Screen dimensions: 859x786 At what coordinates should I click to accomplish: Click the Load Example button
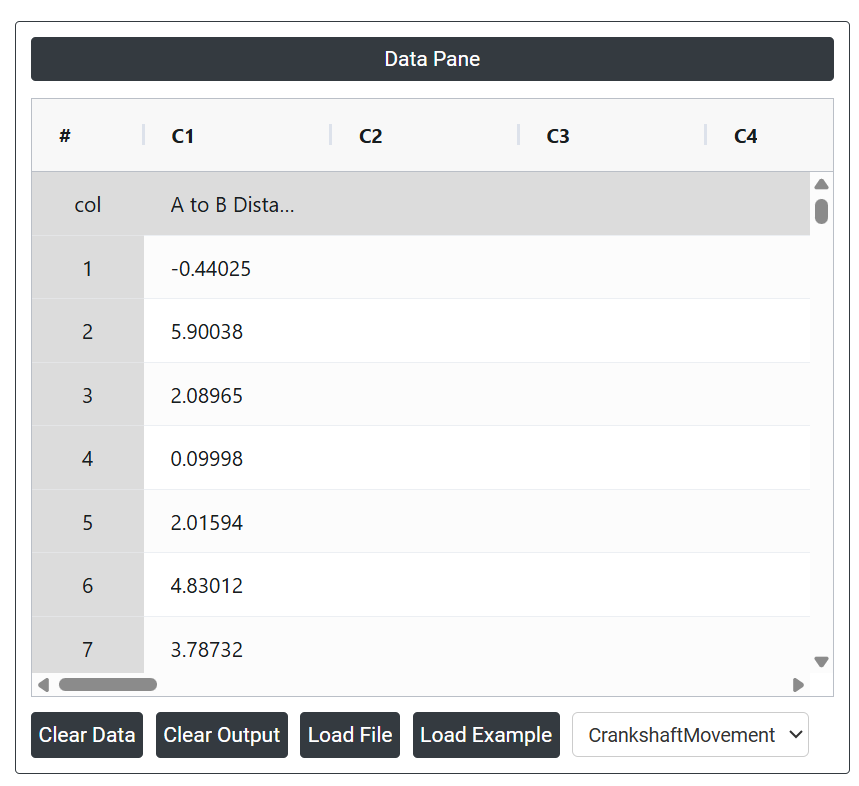485,735
